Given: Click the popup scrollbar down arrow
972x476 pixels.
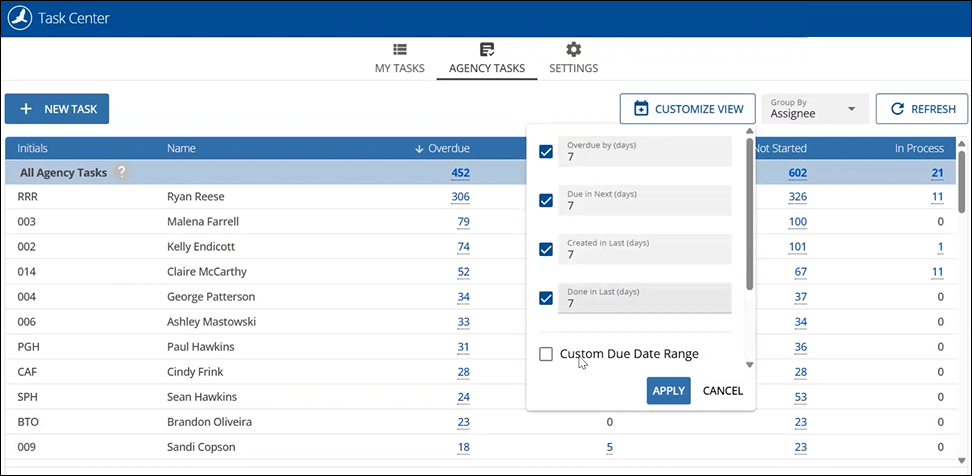Looking at the screenshot, I should coord(749,365).
